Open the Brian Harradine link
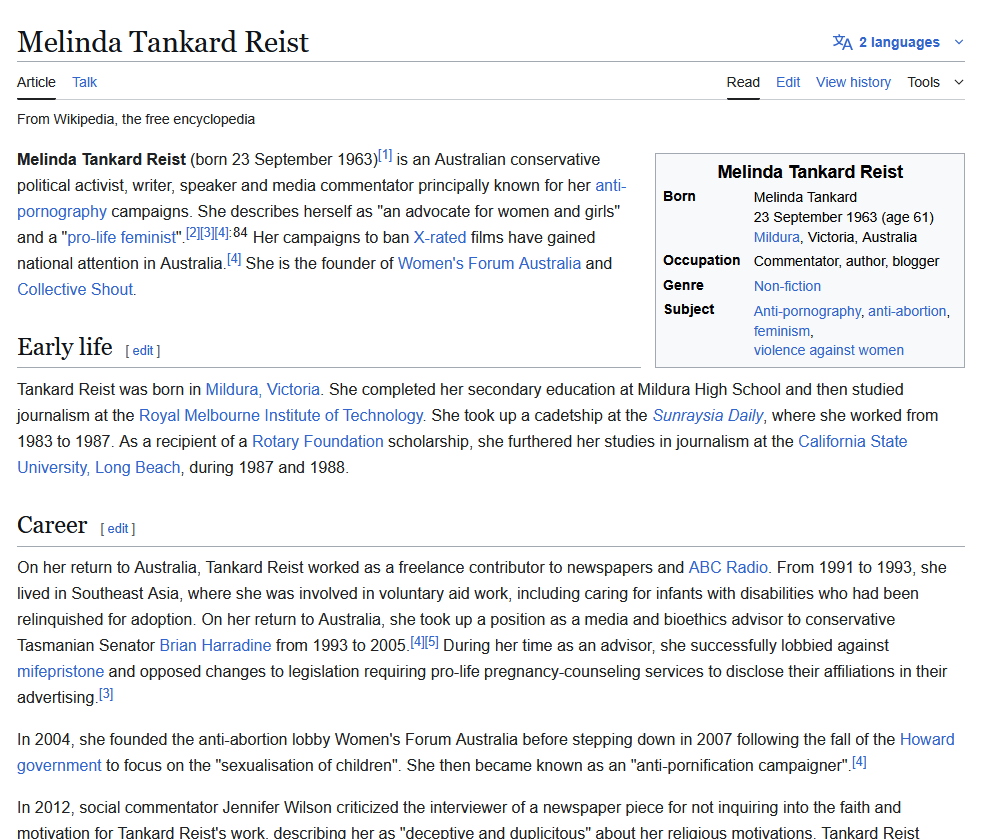This screenshot has height=839, width=982. tap(215, 646)
